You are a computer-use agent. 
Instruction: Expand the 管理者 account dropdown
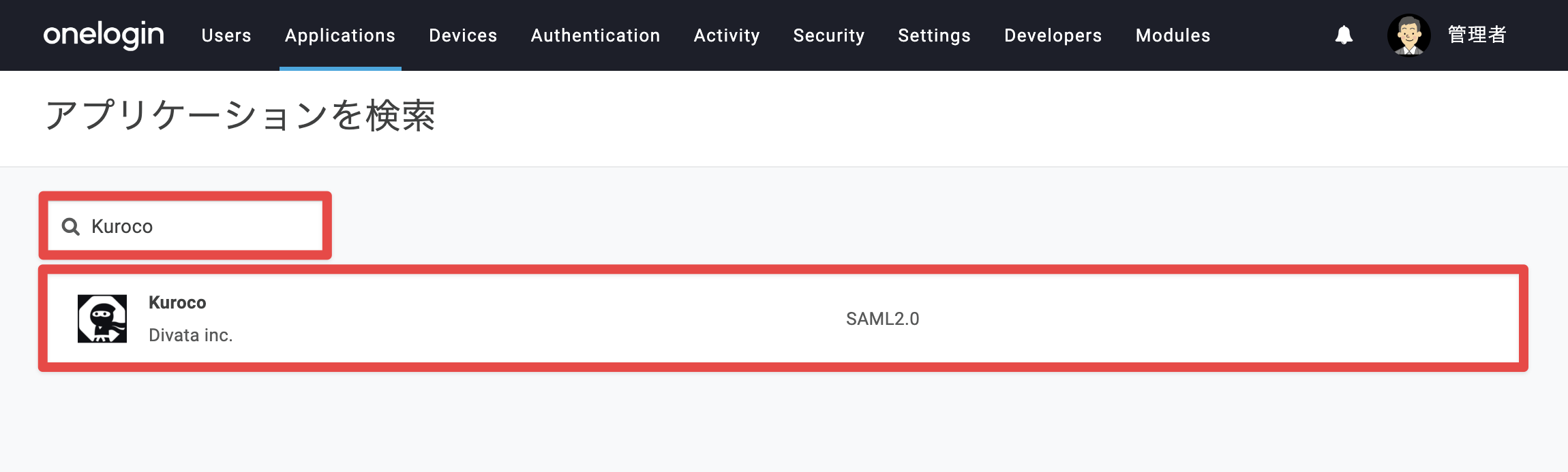1477,35
